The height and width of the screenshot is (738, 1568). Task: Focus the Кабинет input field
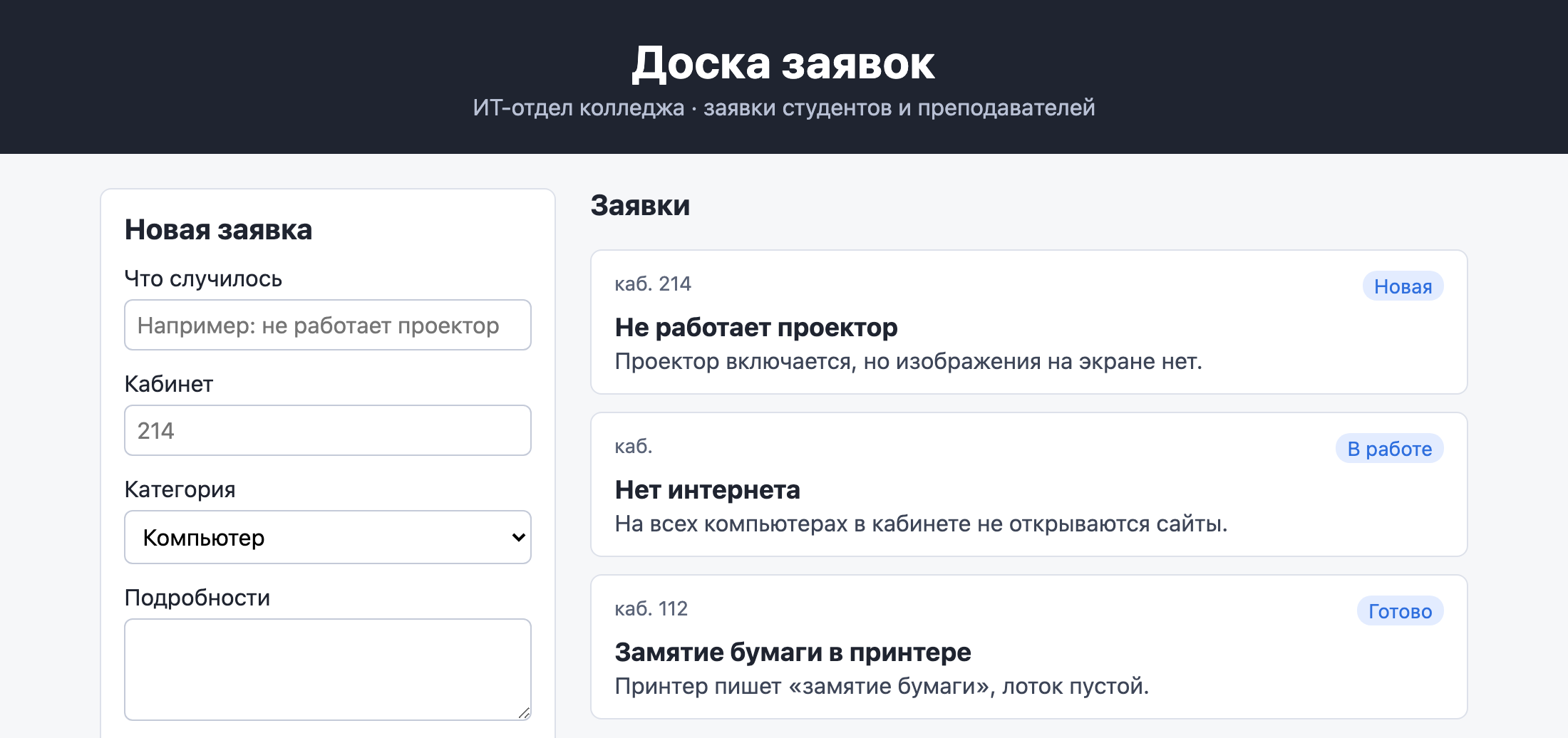pos(328,430)
